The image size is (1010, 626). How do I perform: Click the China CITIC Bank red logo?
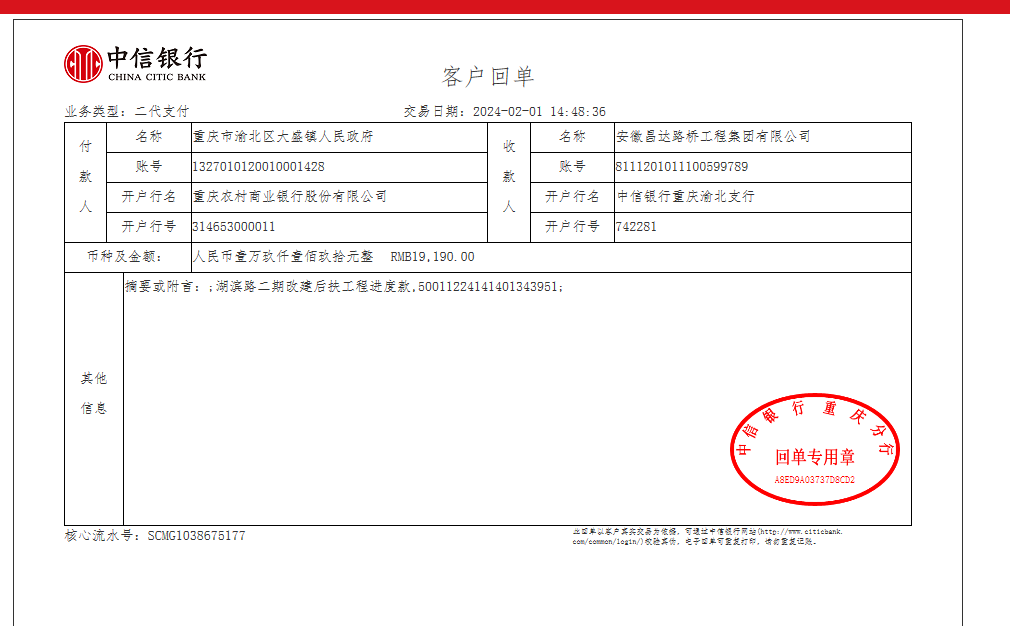(x=83, y=64)
